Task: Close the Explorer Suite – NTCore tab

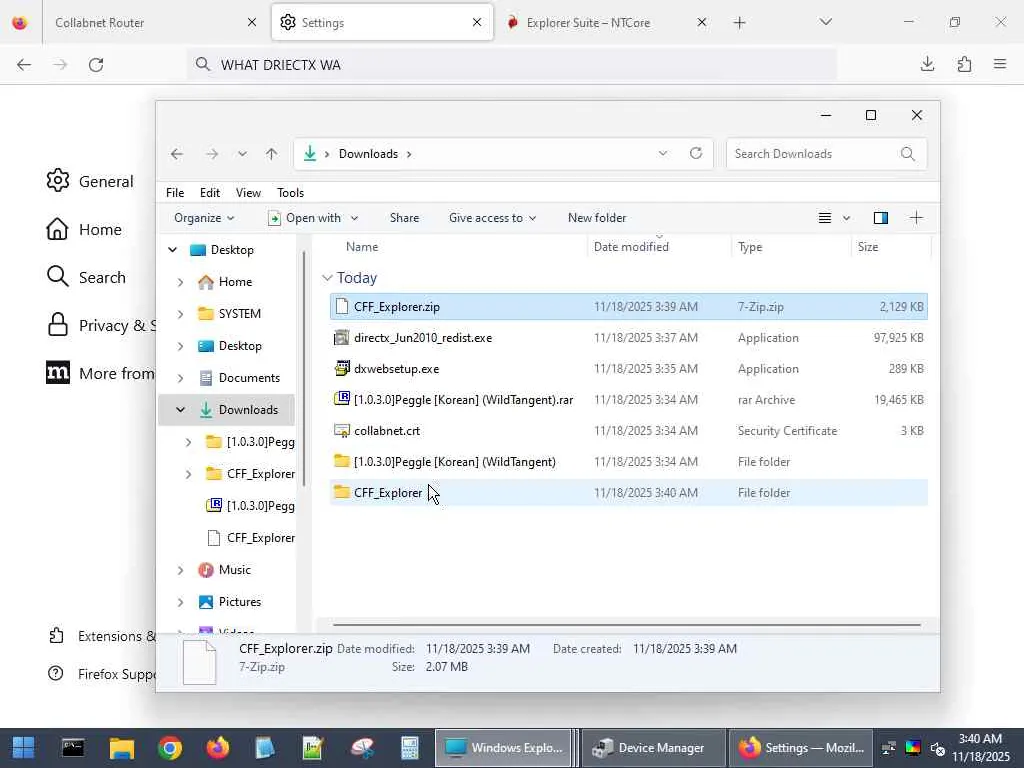Action: coord(701,23)
